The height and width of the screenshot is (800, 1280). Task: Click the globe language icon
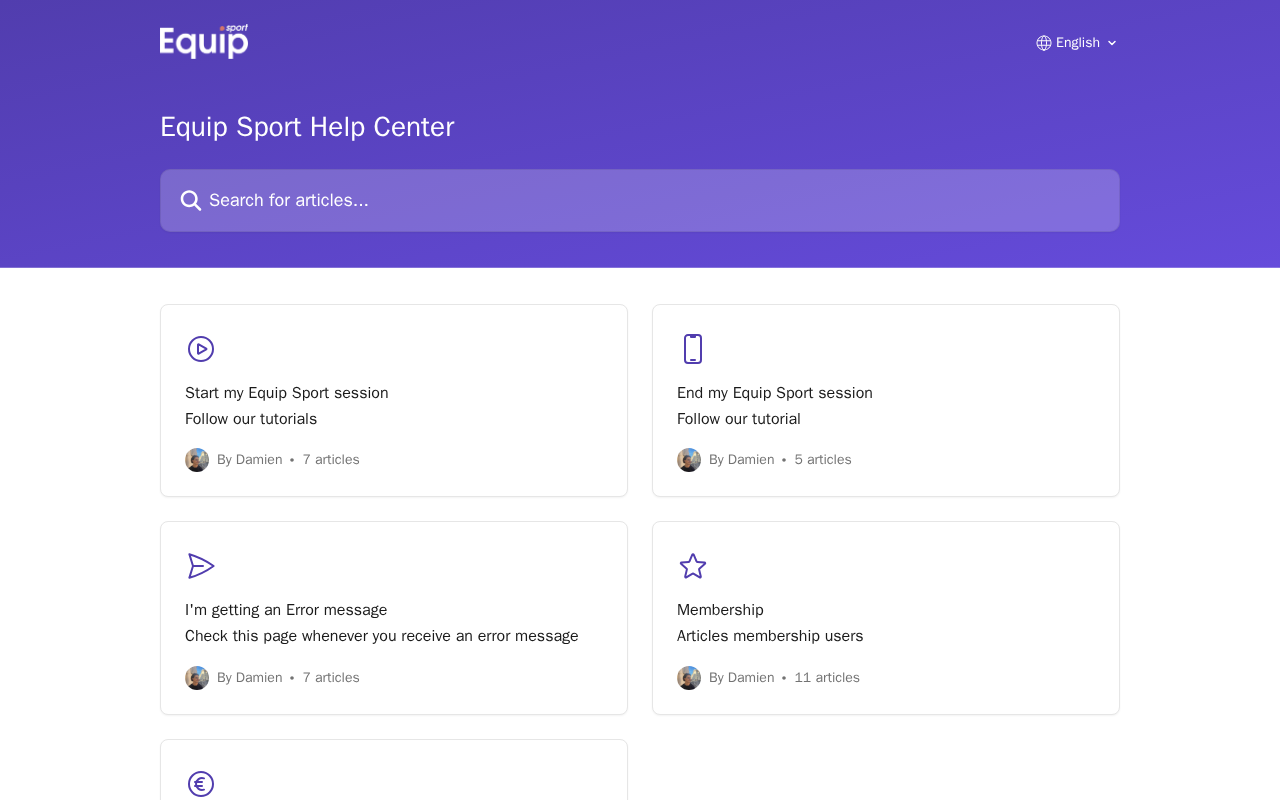point(1044,43)
